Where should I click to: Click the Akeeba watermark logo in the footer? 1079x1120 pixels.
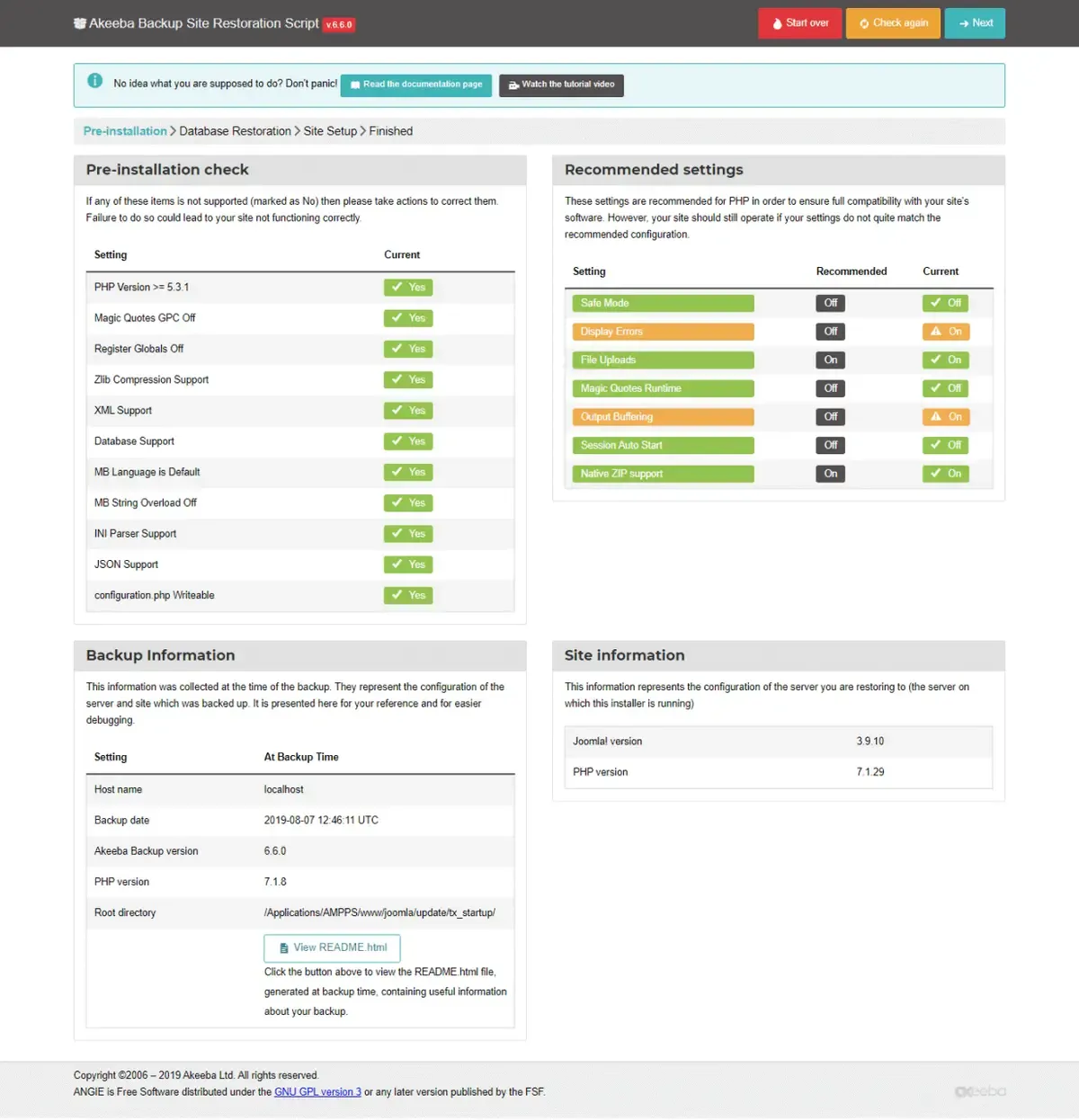tap(980, 1091)
